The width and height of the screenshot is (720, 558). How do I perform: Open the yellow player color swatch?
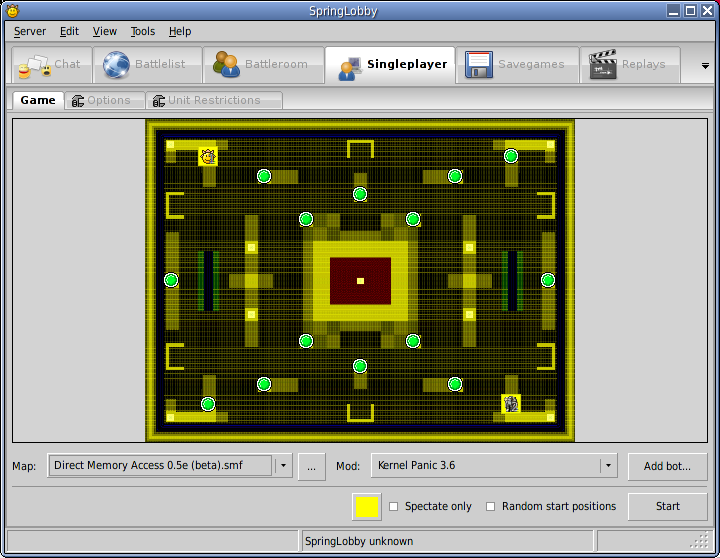coord(367,506)
